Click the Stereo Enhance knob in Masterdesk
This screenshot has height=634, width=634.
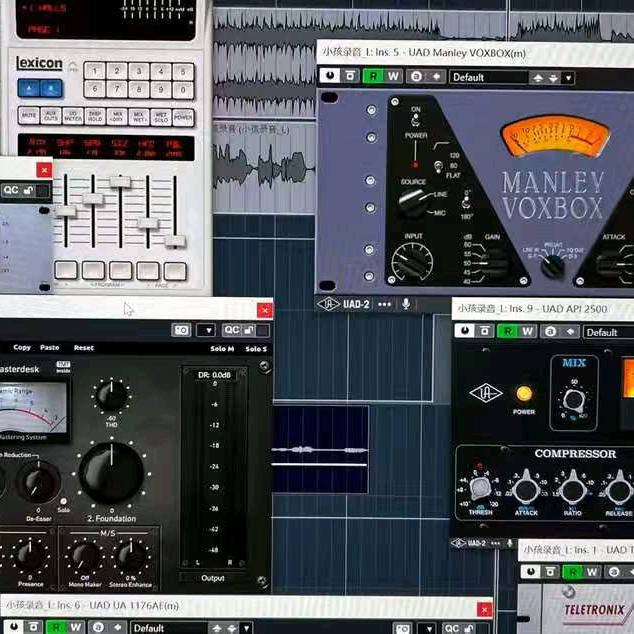(x=131, y=557)
